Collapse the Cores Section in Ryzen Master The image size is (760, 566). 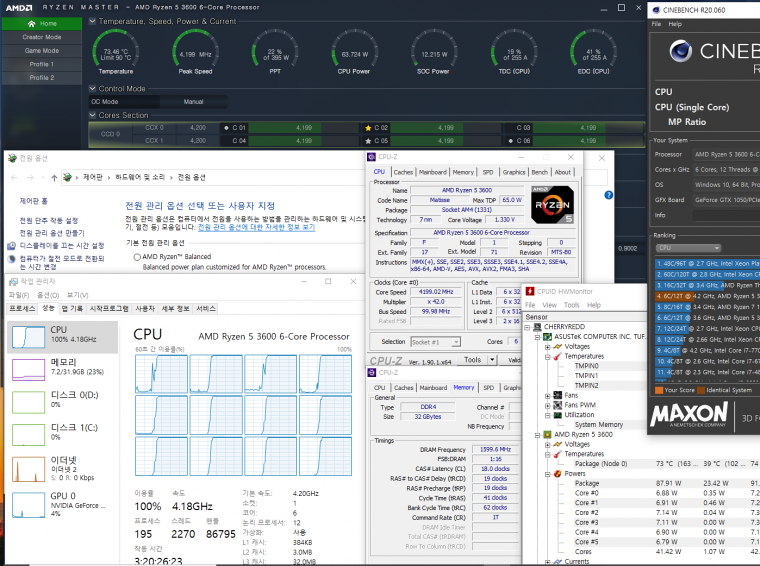93,115
